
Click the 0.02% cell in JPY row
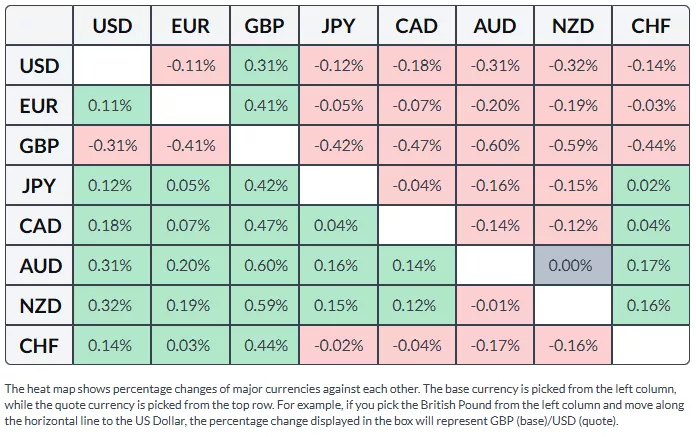tap(651, 186)
